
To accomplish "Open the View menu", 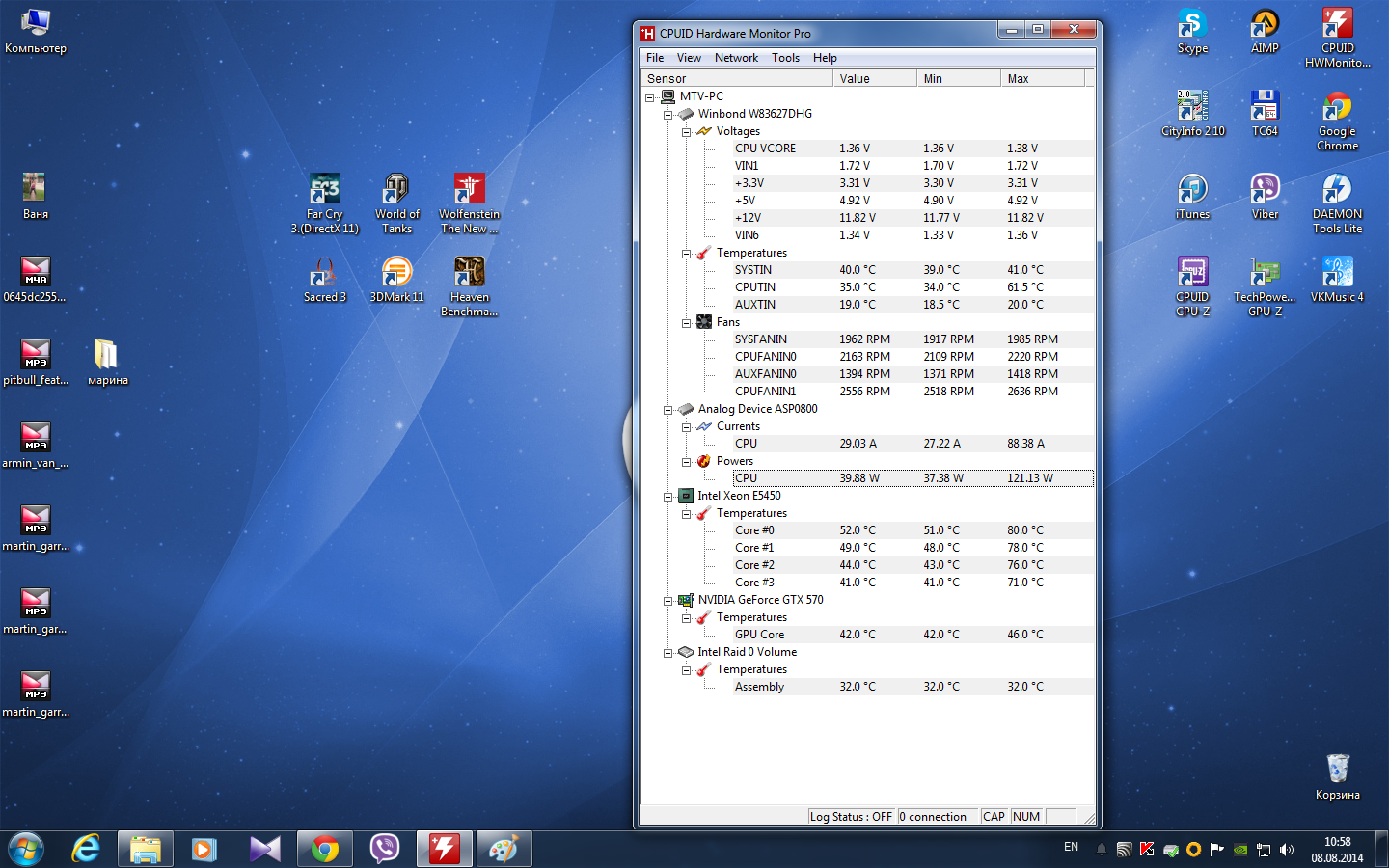I will [689, 58].
